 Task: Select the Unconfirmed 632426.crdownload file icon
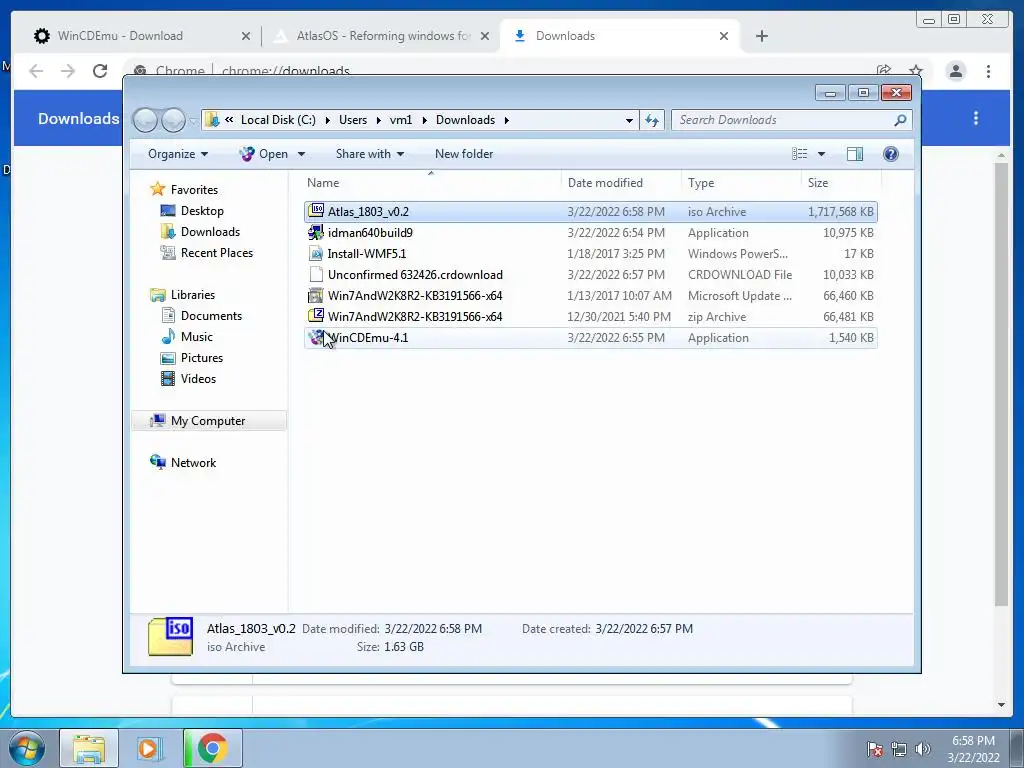(x=316, y=274)
